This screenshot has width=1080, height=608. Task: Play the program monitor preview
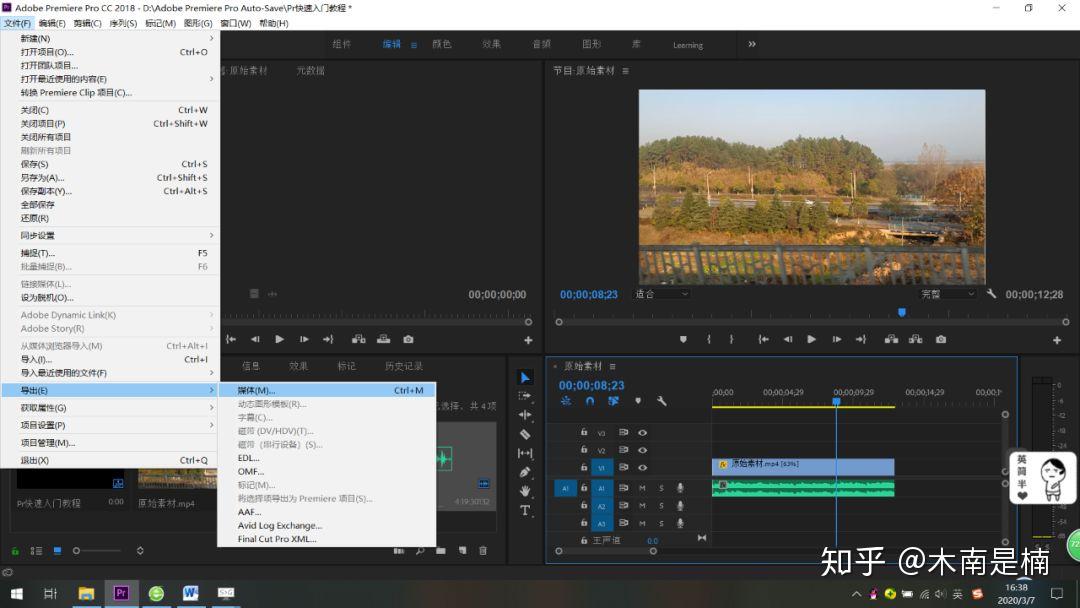point(811,339)
